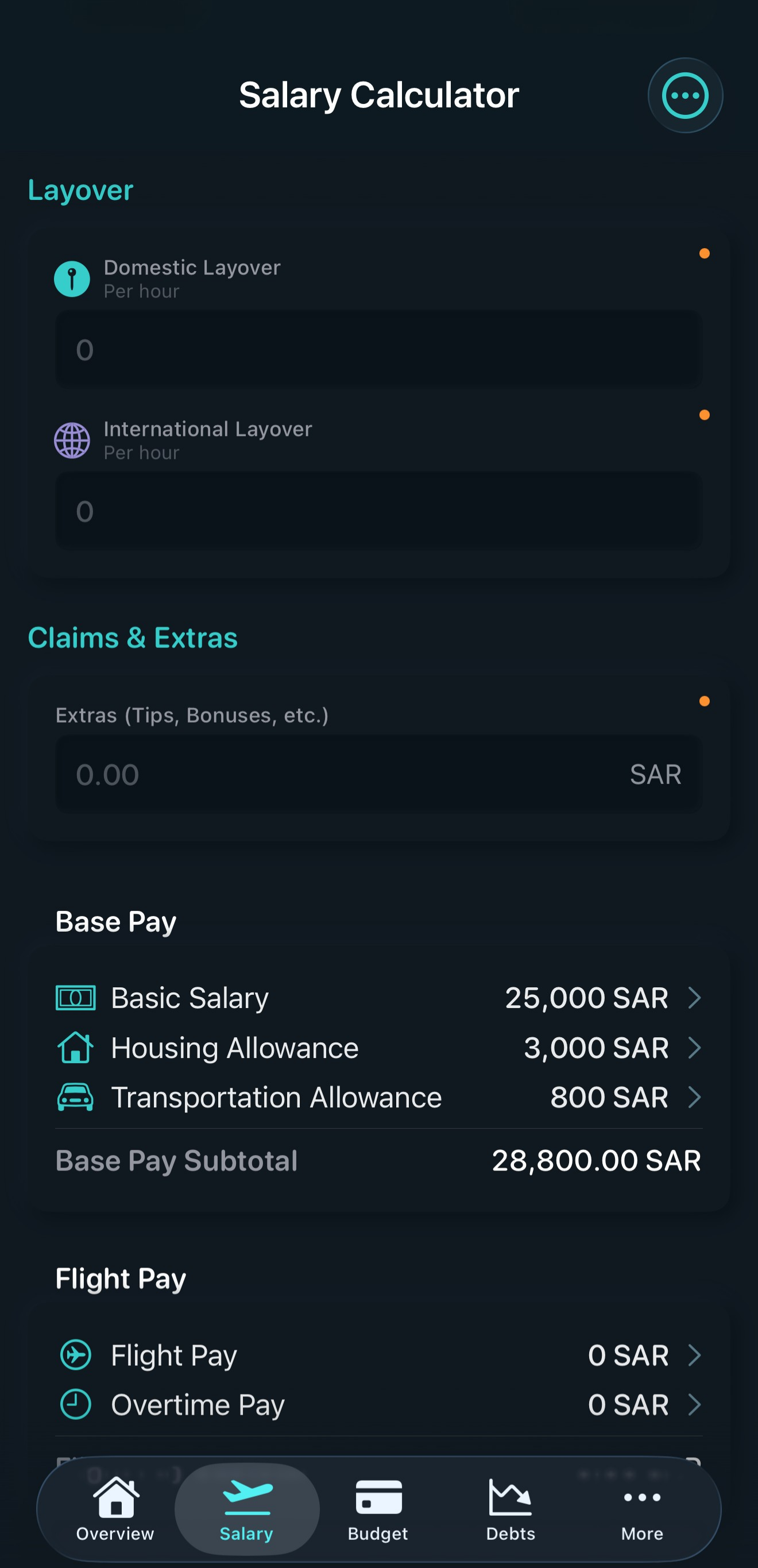Expand Basic Salary details chevron

pyautogui.click(x=694, y=998)
